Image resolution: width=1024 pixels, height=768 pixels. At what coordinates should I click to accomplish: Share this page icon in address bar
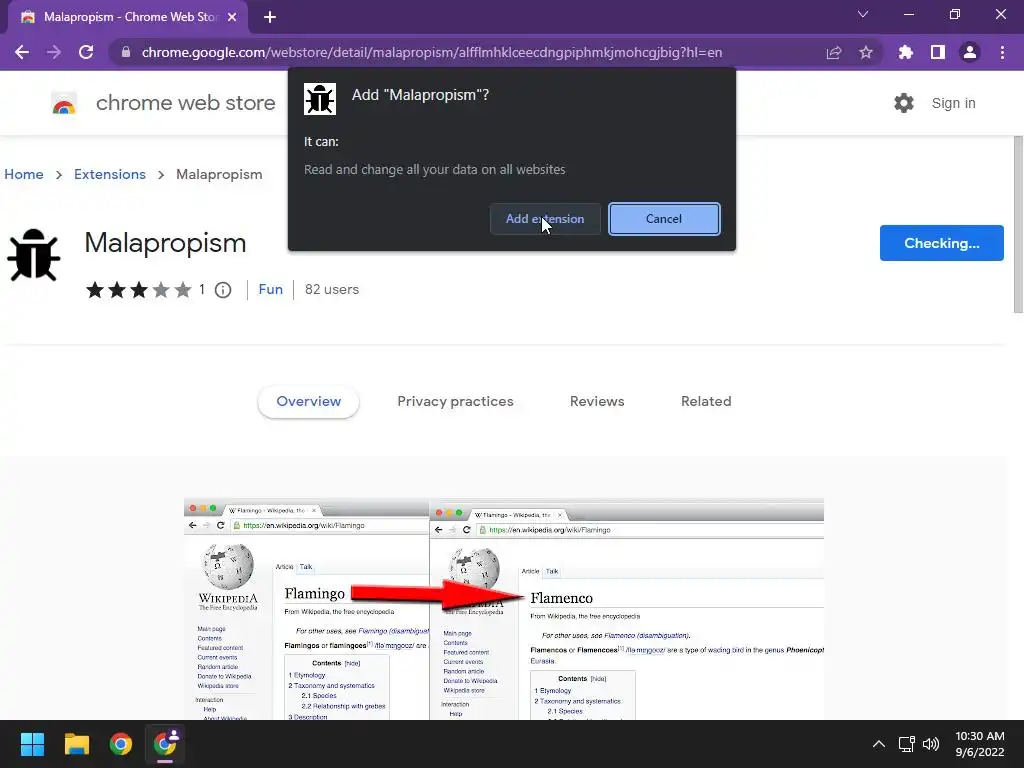pyautogui.click(x=834, y=52)
